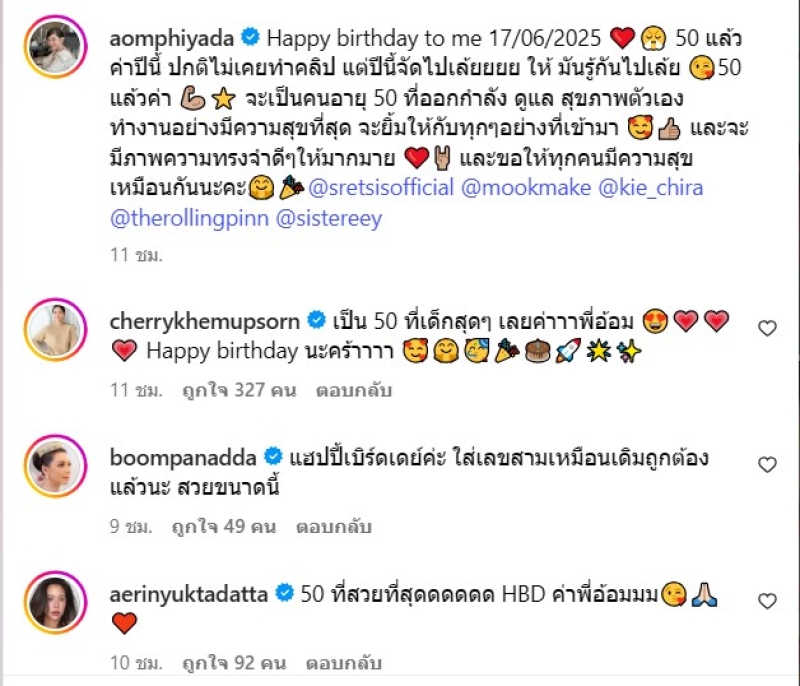
Task: Reply to cherrykhemupsorn's comment via ตอบกลับ
Action: (x=354, y=391)
